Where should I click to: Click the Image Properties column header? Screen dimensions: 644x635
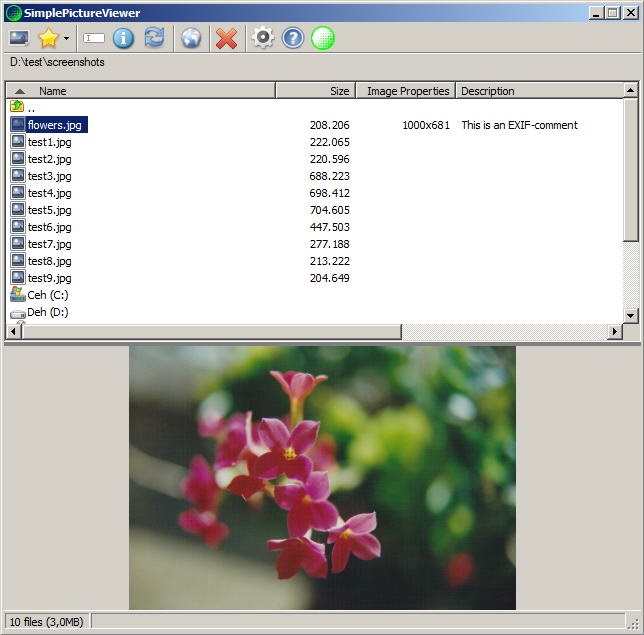click(407, 91)
